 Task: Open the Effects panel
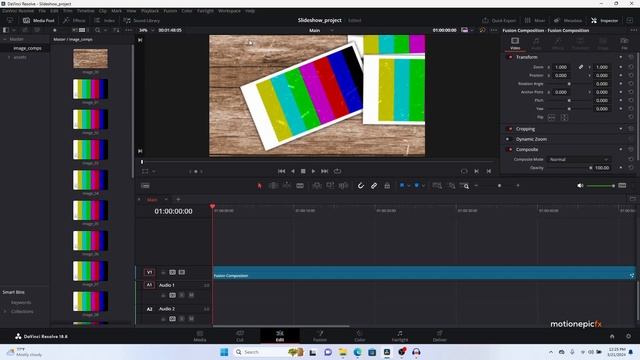(75, 20)
